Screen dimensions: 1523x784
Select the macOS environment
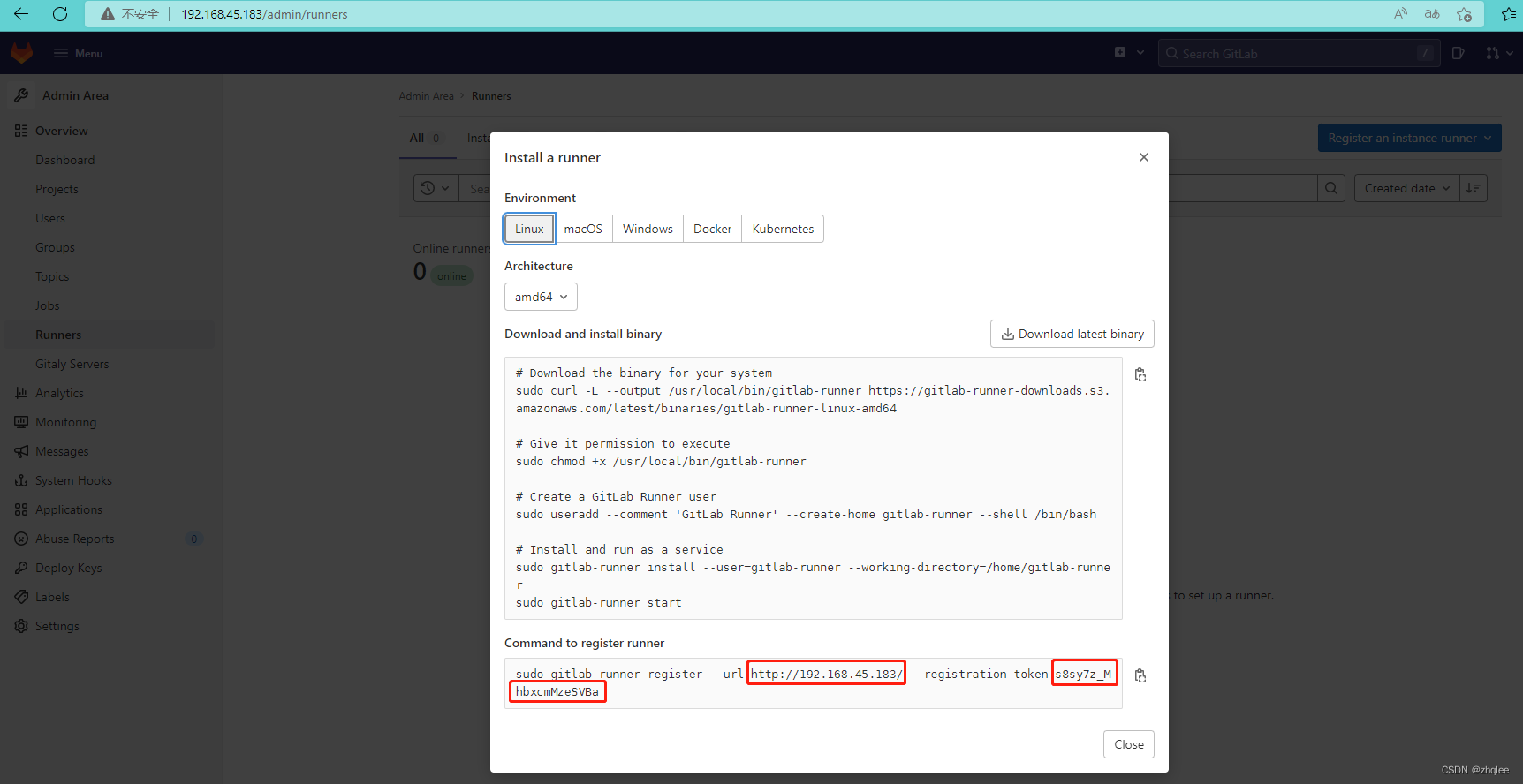coord(583,229)
